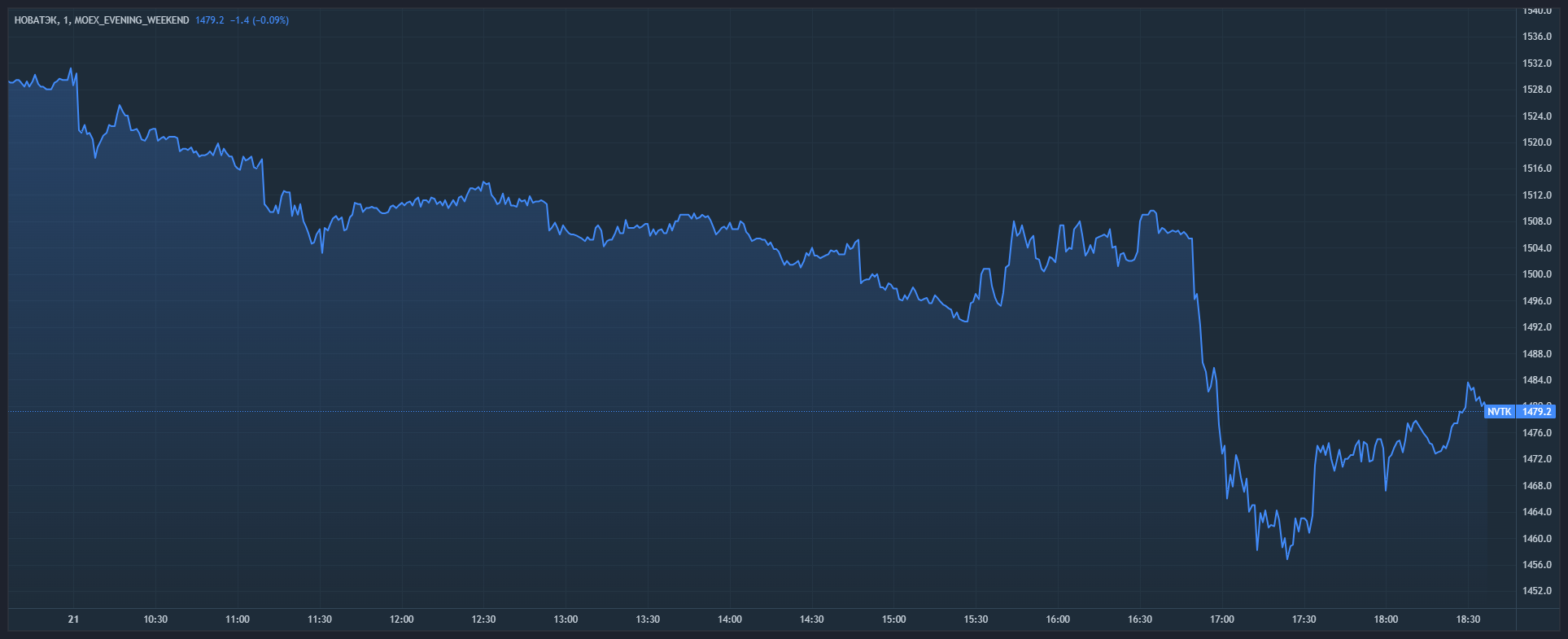Click the 1536.0 price scale label
The image size is (1568, 639).
point(1536,37)
